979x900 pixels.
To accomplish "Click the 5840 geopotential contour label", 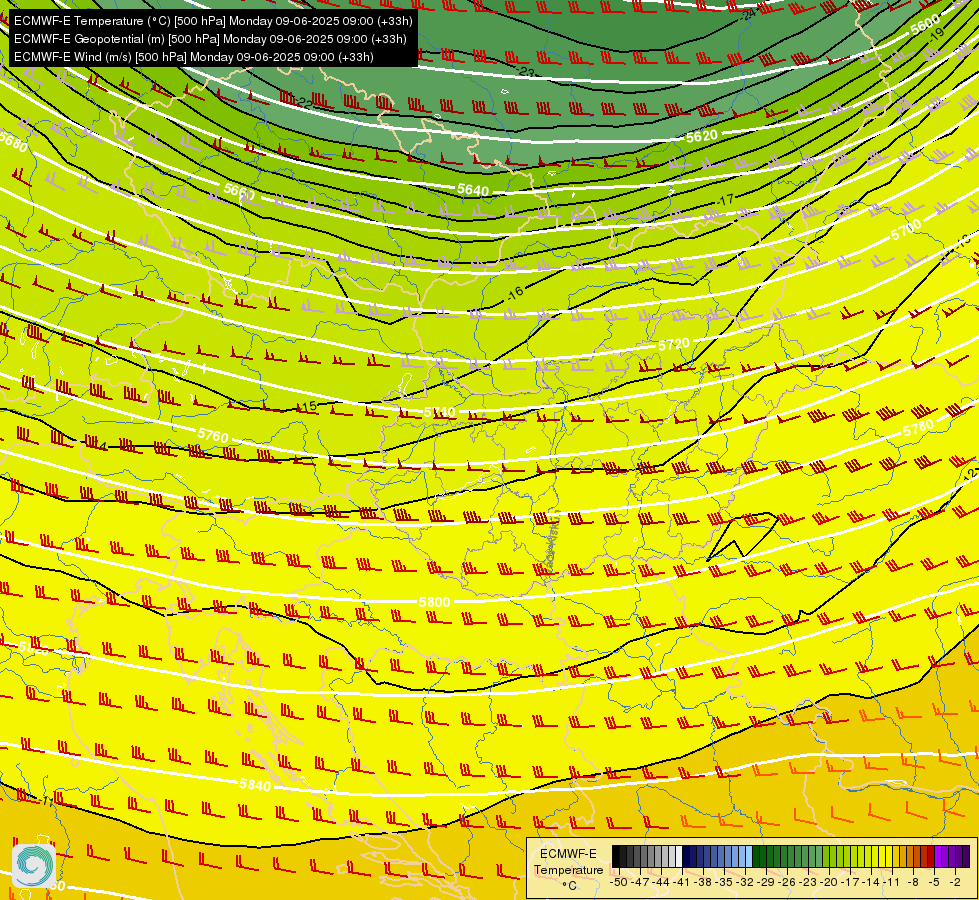I will [255, 785].
